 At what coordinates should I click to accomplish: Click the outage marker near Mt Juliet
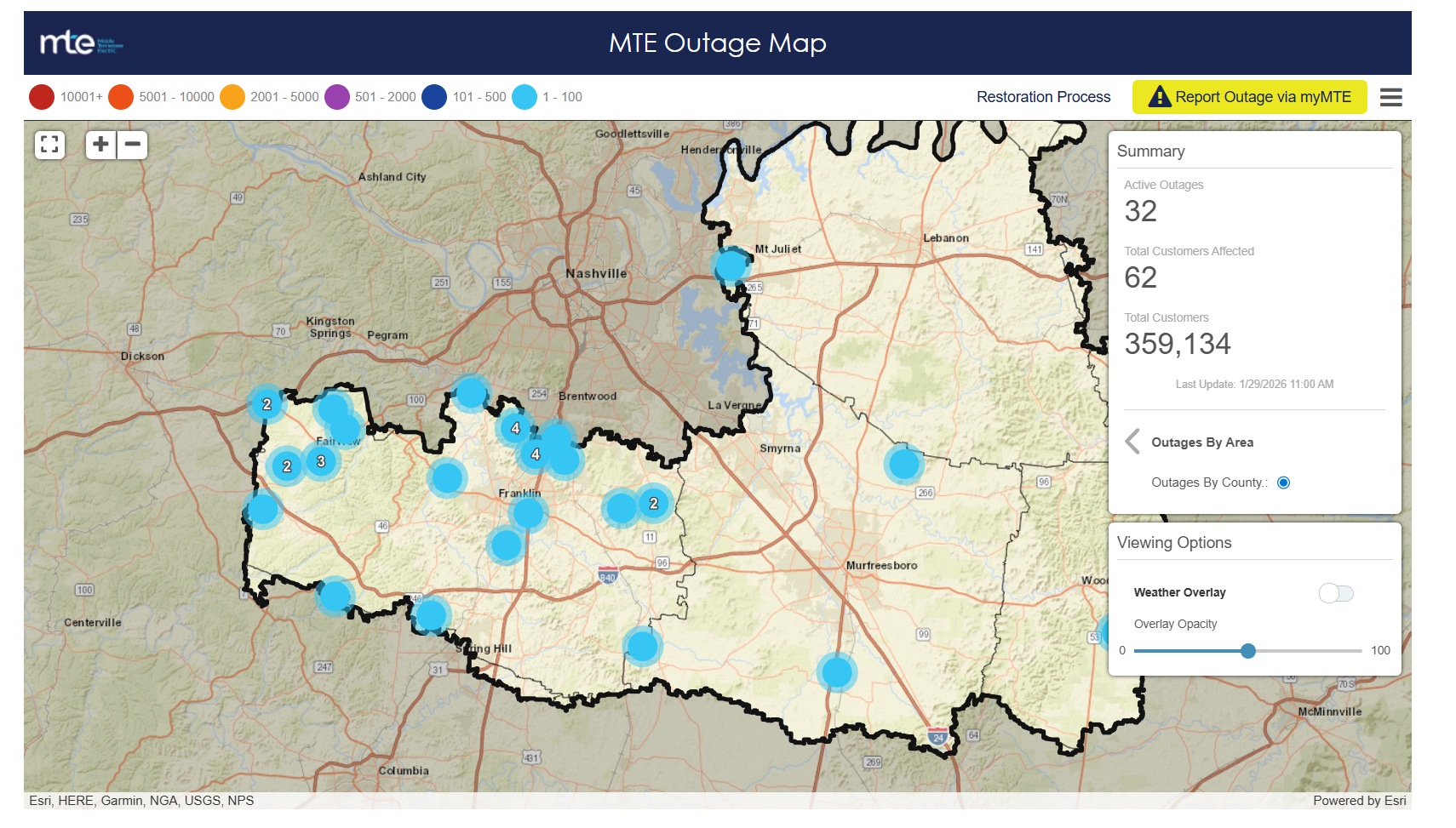pyautogui.click(x=731, y=266)
